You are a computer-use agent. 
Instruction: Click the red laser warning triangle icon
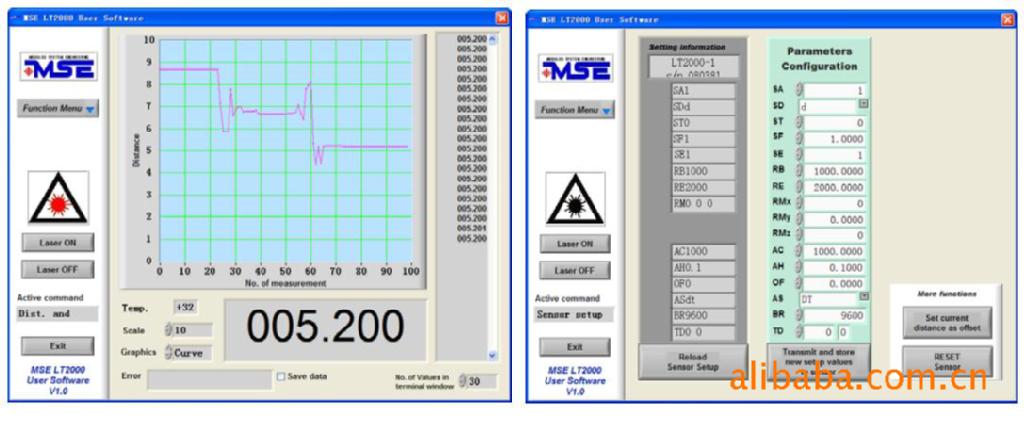(58, 196)
